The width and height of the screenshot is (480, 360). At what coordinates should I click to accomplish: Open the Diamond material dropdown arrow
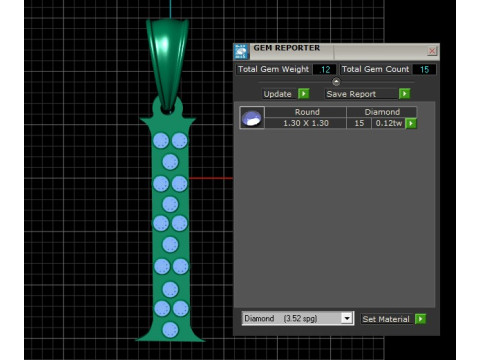pos(347,318)
